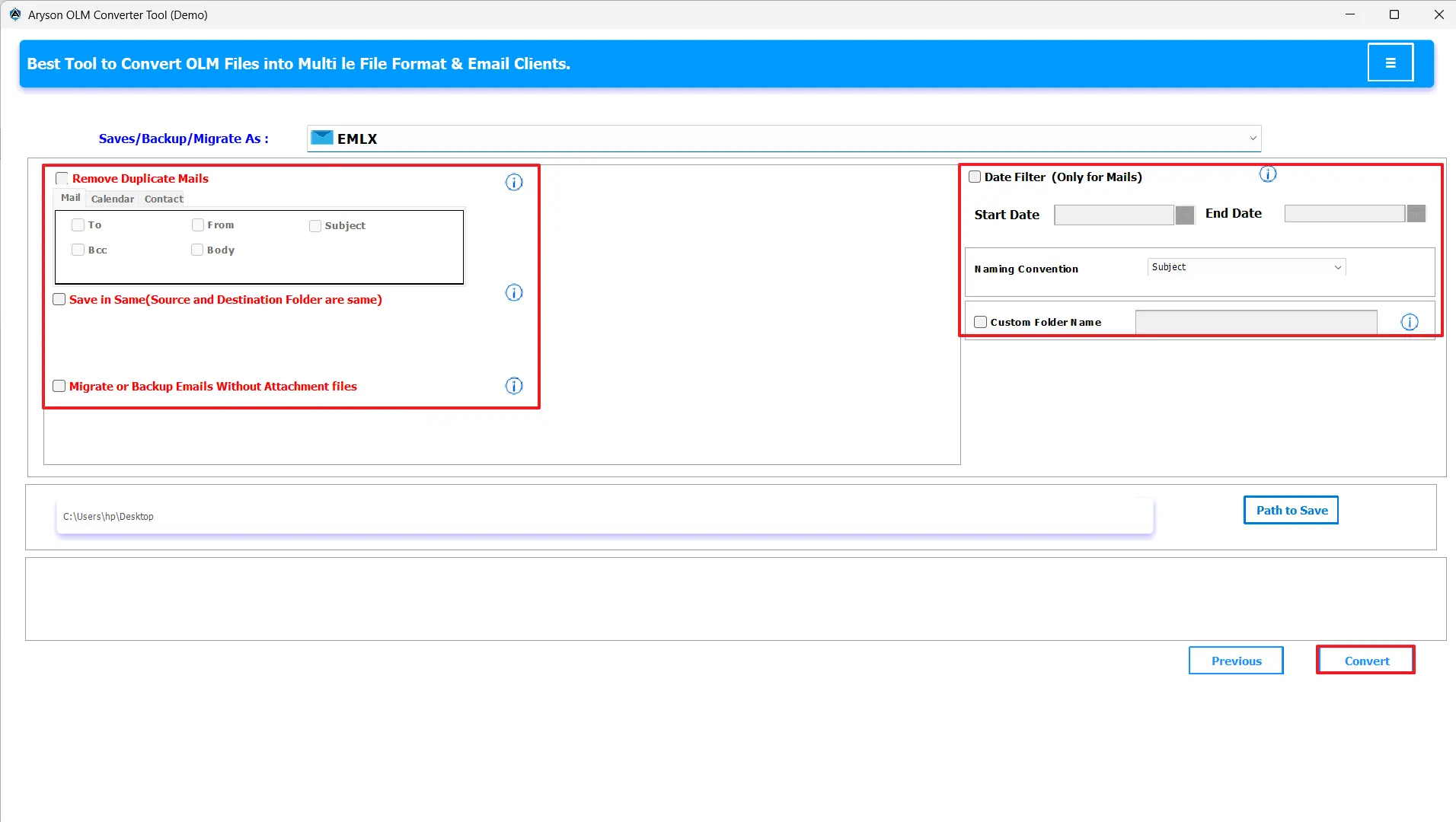Click info icon beside Custom Folder Name
Viewport: 1456px width, 822px height.
(x=1410, y=322)
